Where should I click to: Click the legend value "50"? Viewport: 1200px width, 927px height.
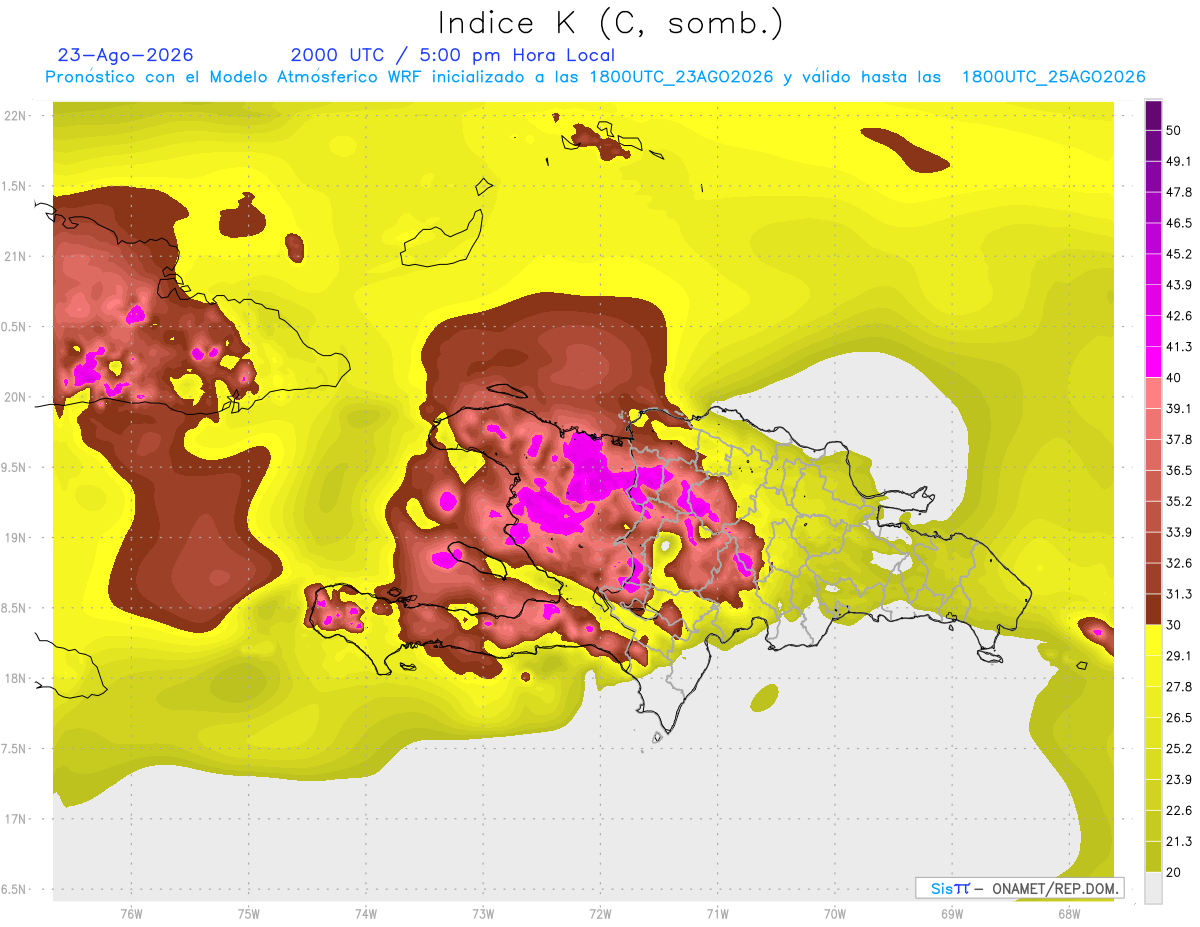1174,131
